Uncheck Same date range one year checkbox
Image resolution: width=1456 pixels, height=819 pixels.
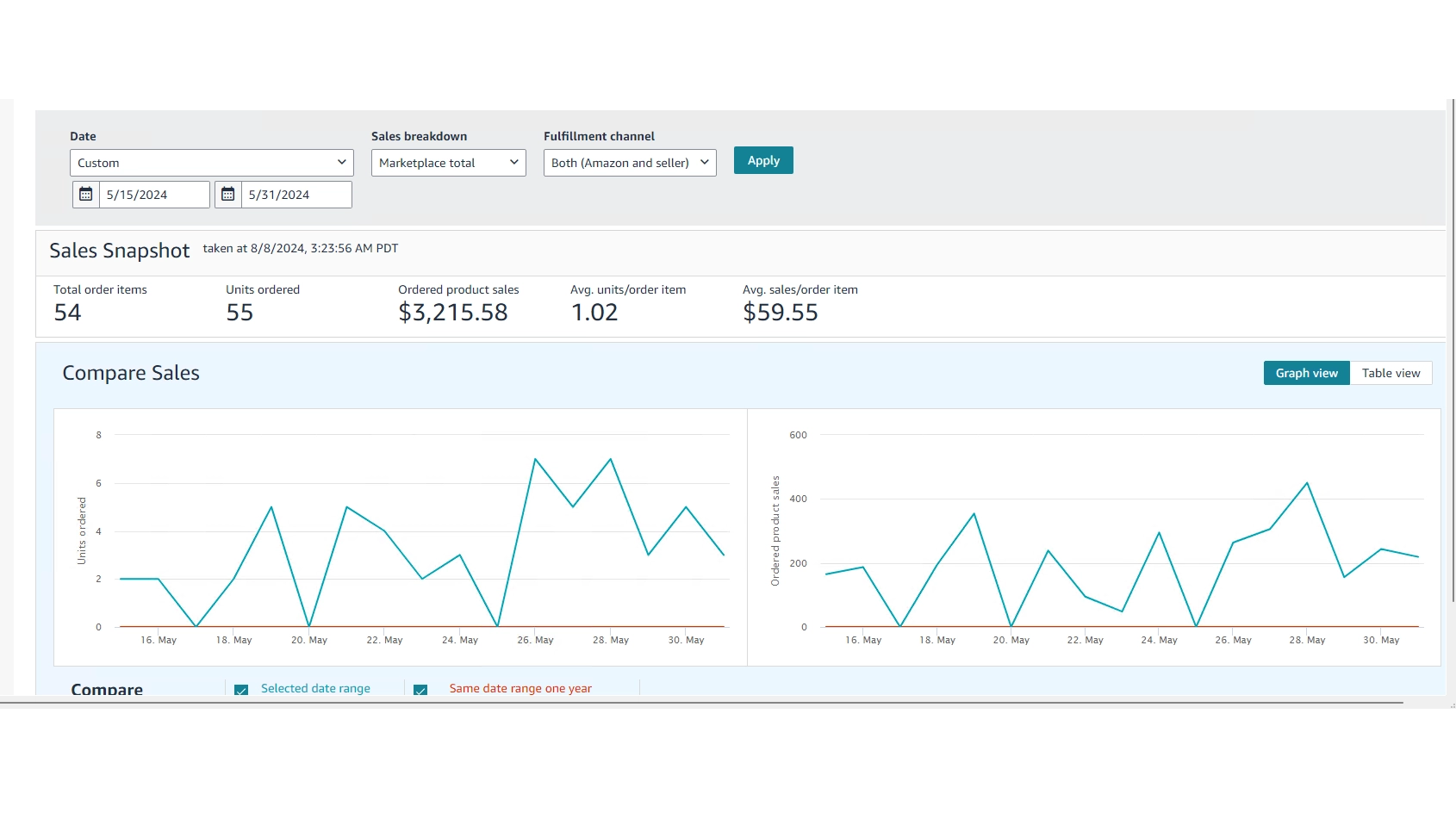pos(420,690)
